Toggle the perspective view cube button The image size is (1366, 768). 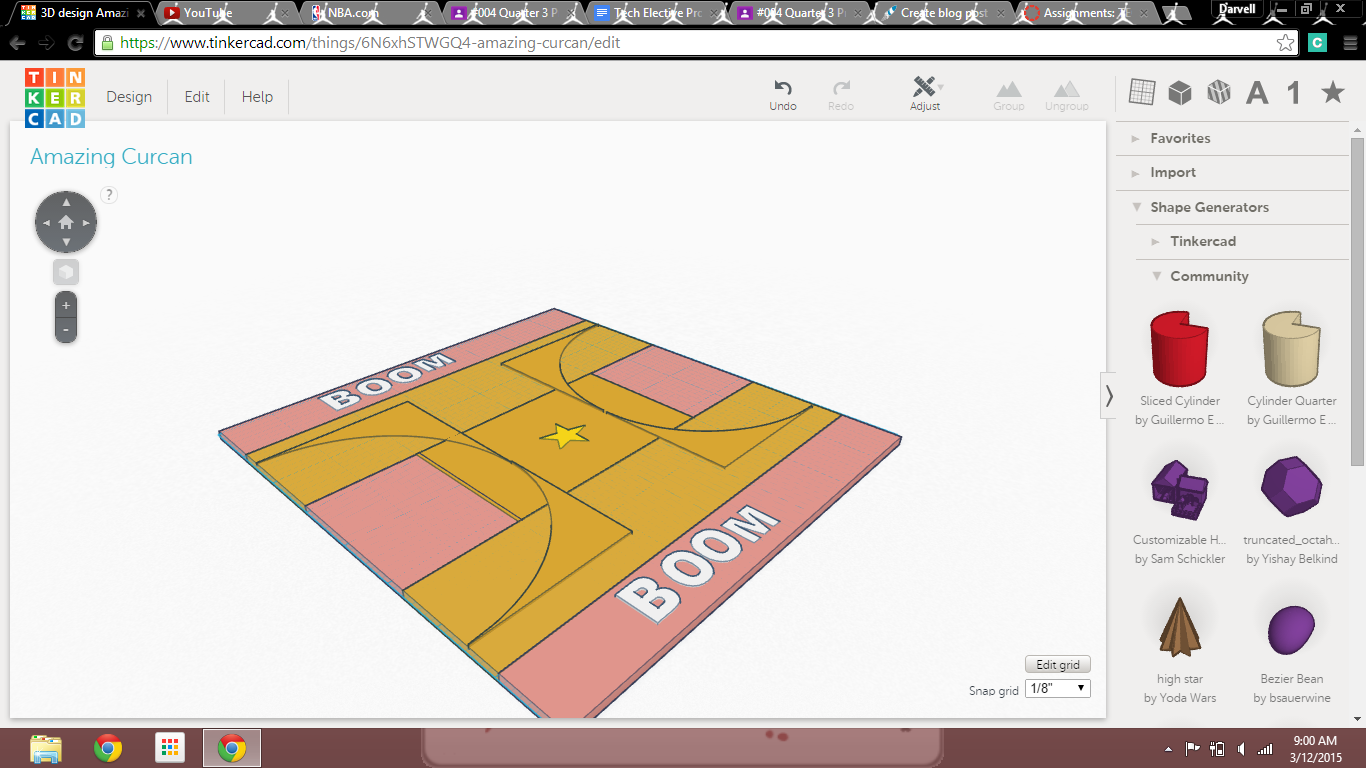(66, 272)
